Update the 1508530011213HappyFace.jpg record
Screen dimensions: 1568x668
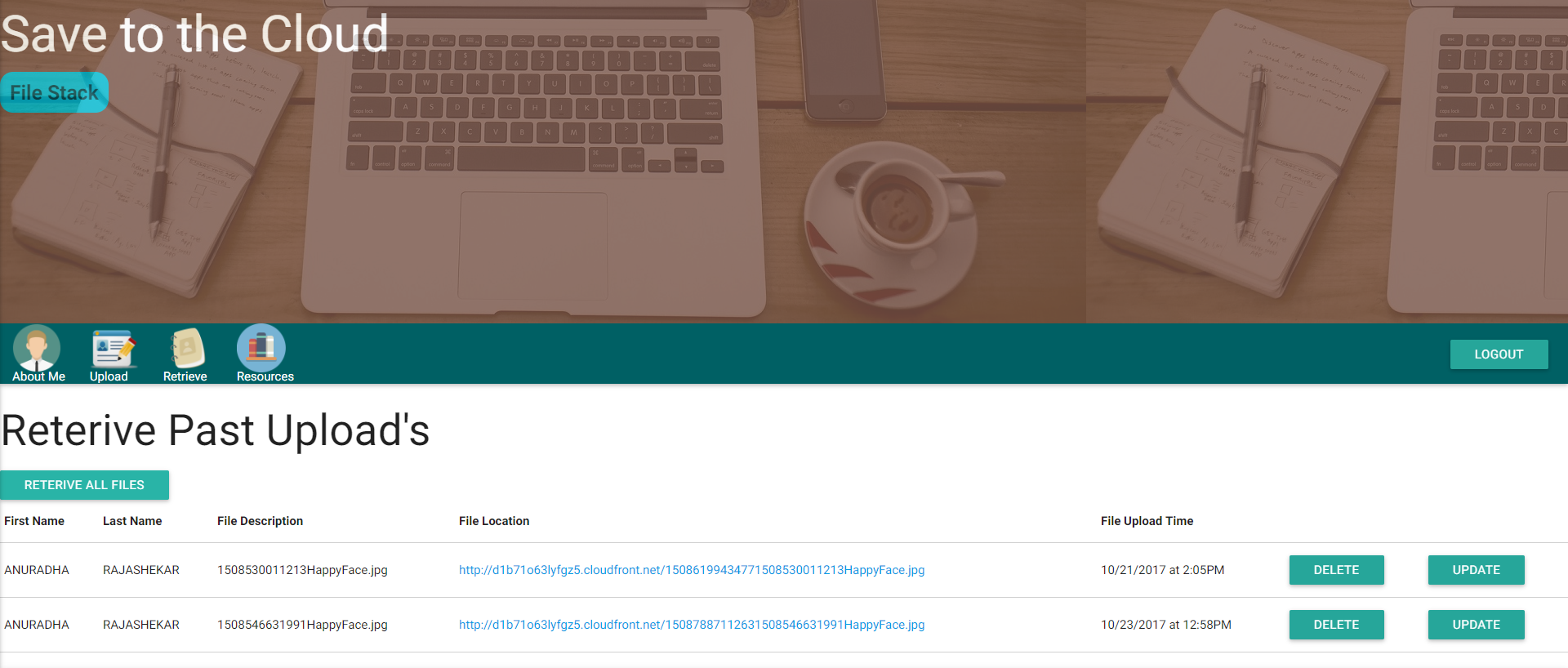coord(1476,570)
